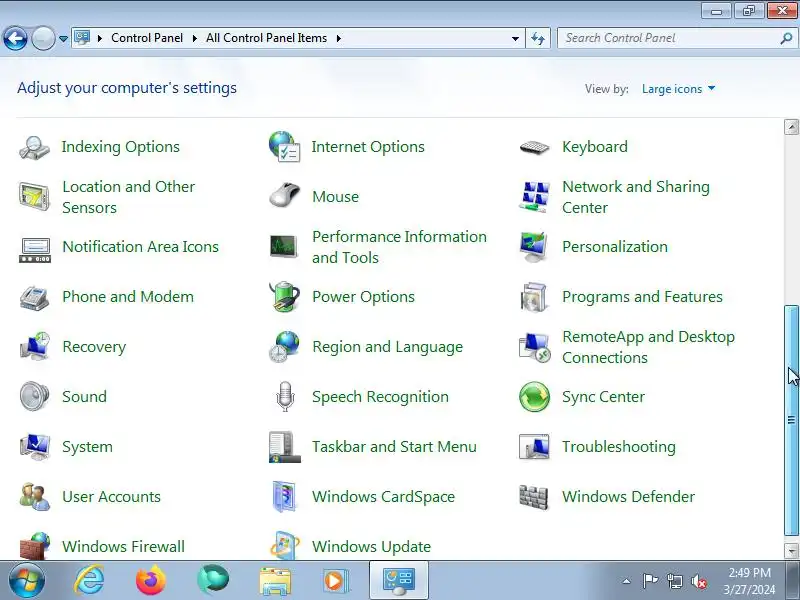Viewport: 800px width, 600px height.
Task: Open the Troubleshooting icon
Action: point(534,446)
